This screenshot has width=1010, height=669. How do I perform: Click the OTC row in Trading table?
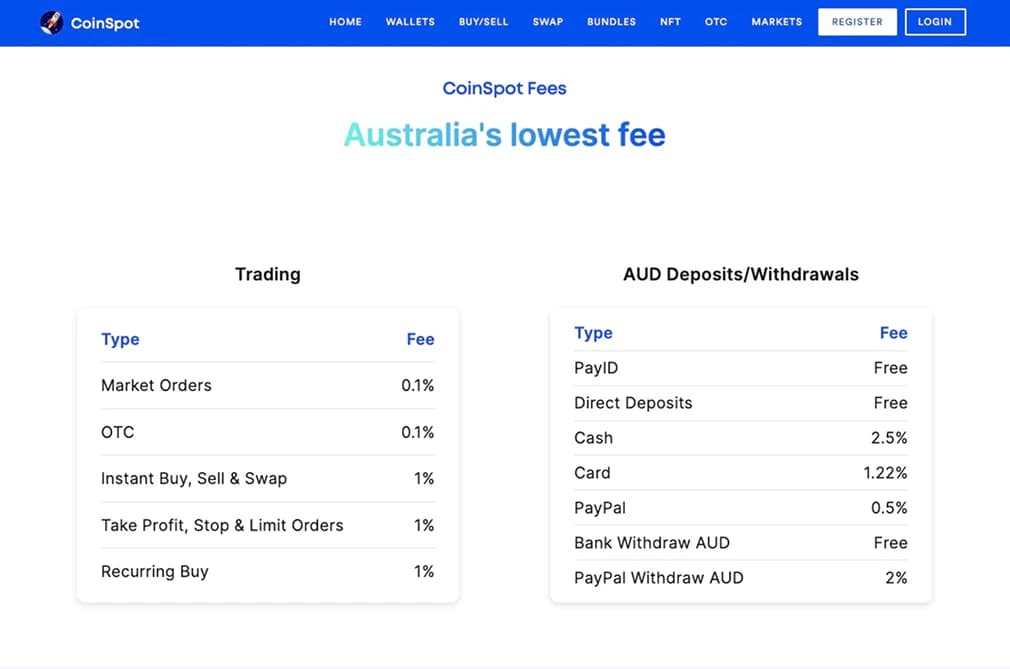click(267, 432)
